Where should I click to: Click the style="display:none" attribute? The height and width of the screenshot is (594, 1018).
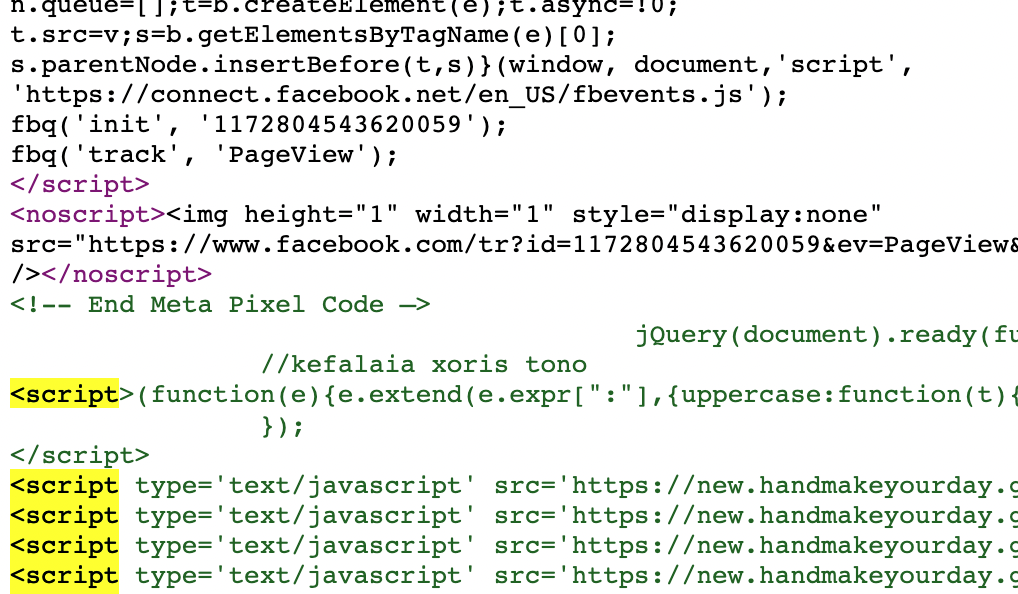coord(726,214)
